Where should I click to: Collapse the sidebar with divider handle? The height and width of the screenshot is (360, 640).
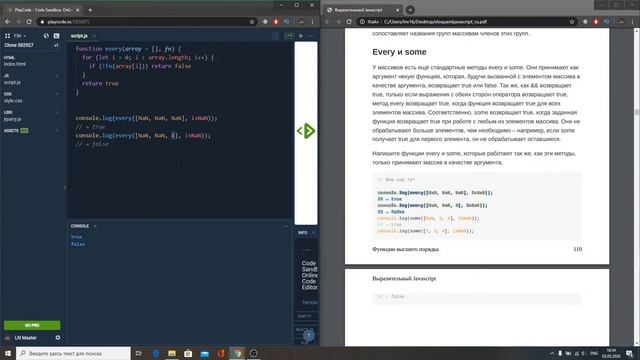65,187
